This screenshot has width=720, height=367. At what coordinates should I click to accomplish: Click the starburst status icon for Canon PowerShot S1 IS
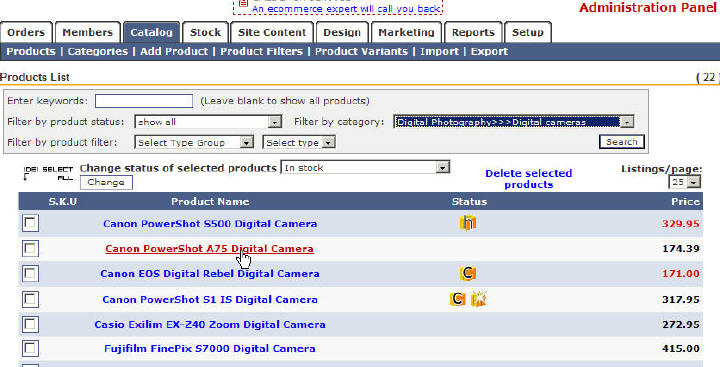coord(478,299)
